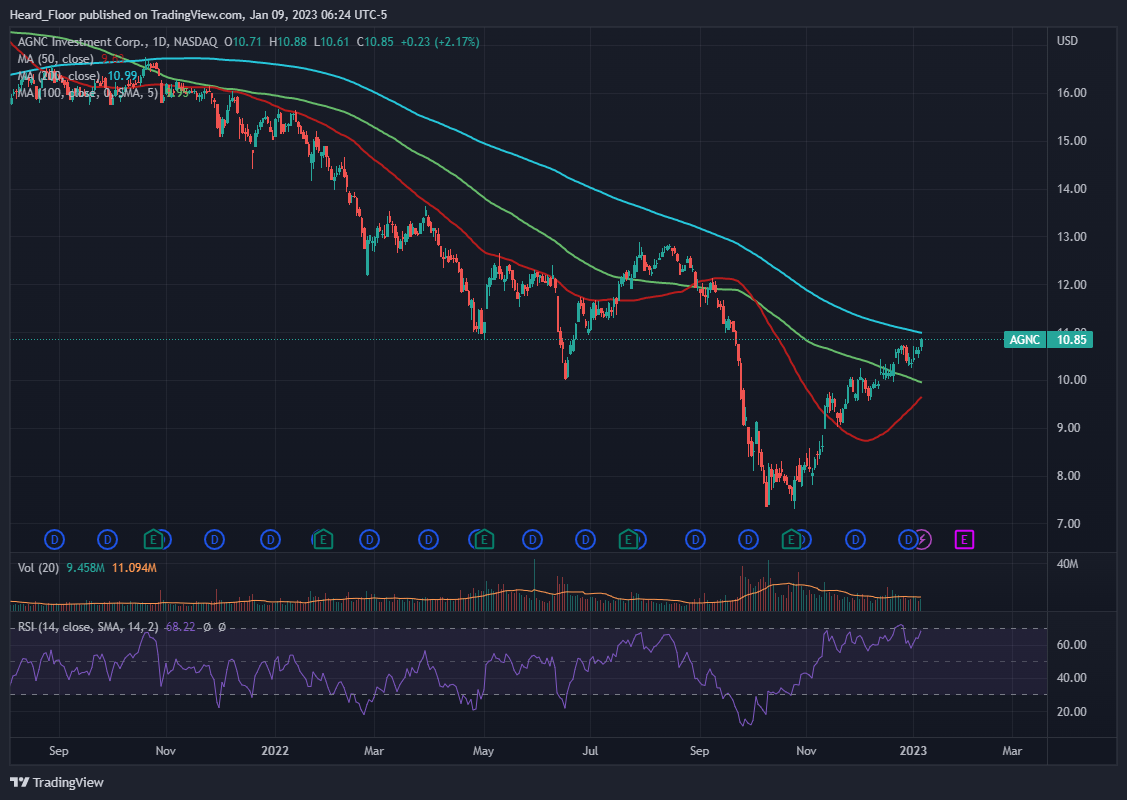Image resolution: width=1127 pixels, height=800 pixels.
Task: Click the 2022 label on the time axis
Action: point(275,750)
